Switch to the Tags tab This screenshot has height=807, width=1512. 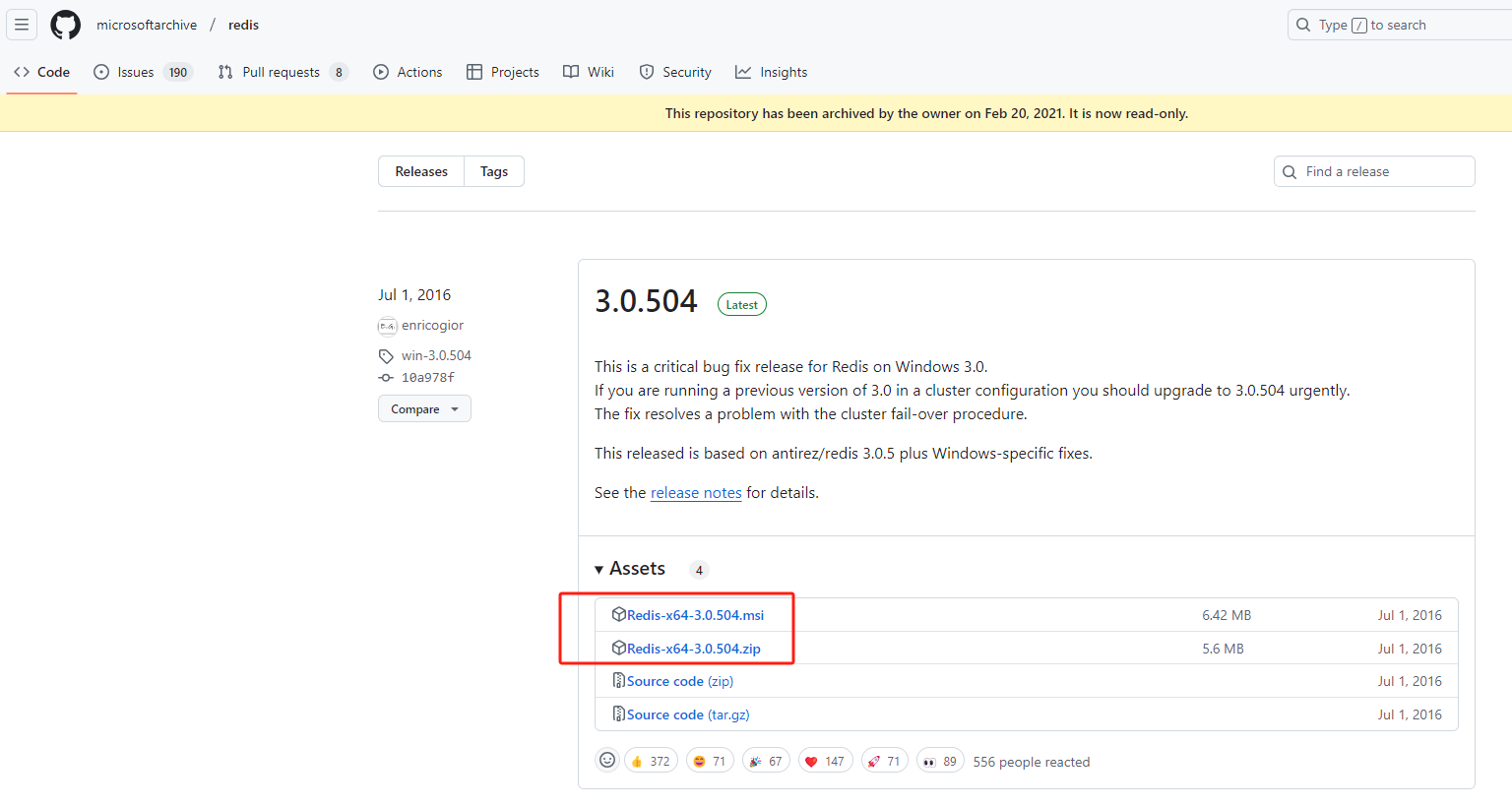pos(493,170)
